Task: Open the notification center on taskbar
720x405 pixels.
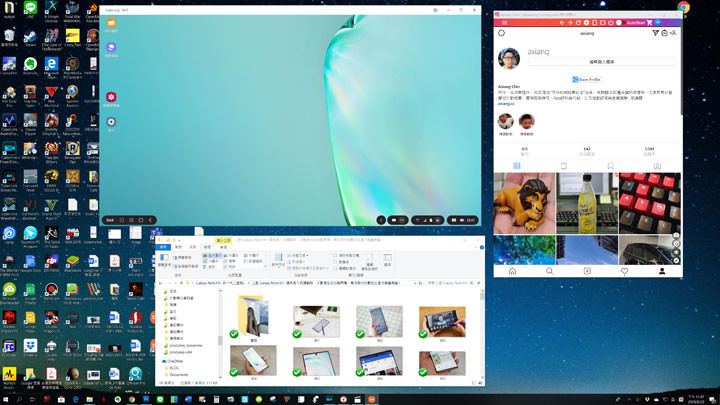Action: click(x=713, y=399)
